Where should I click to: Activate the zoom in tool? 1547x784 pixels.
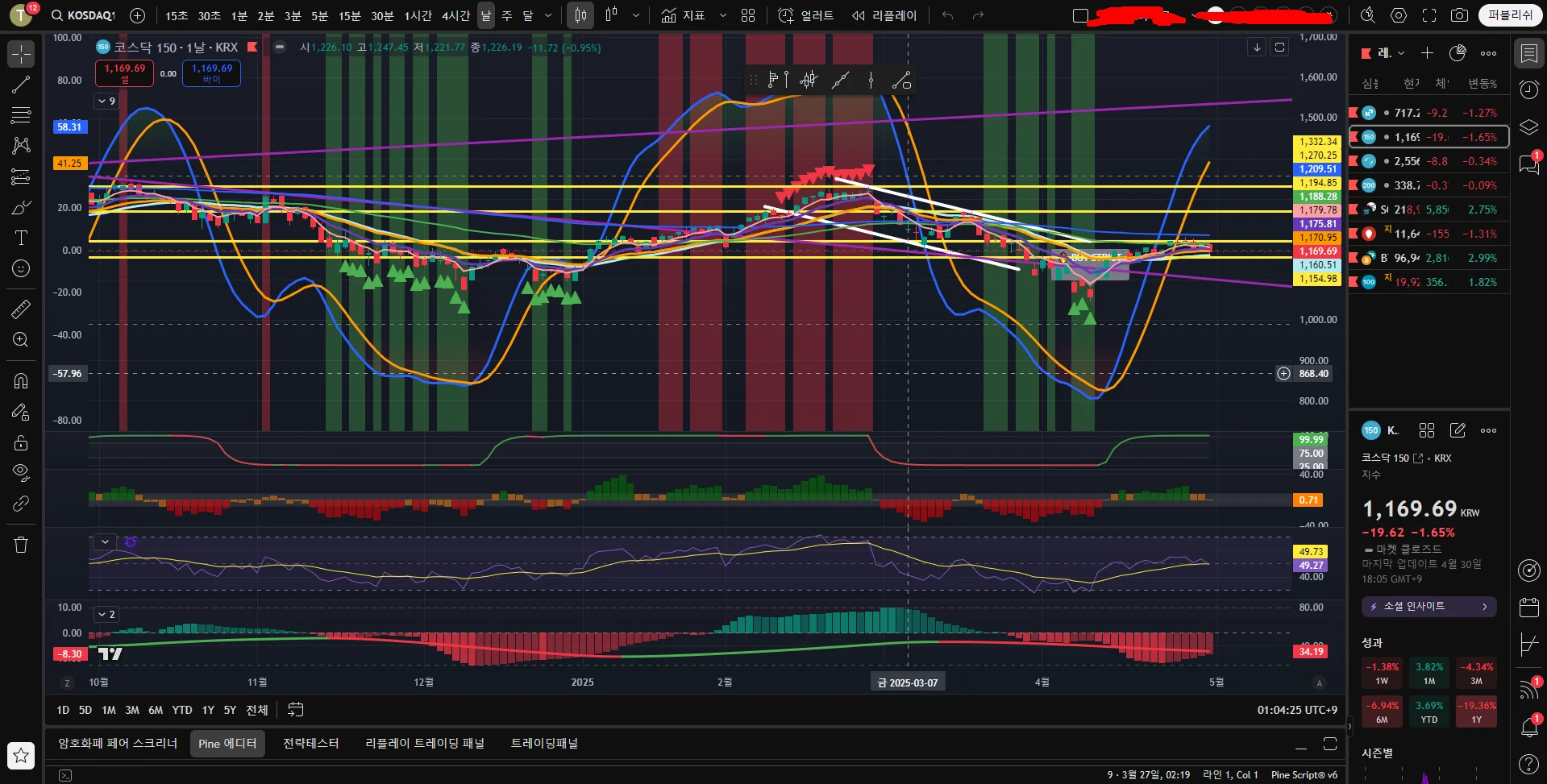(21, 339)
